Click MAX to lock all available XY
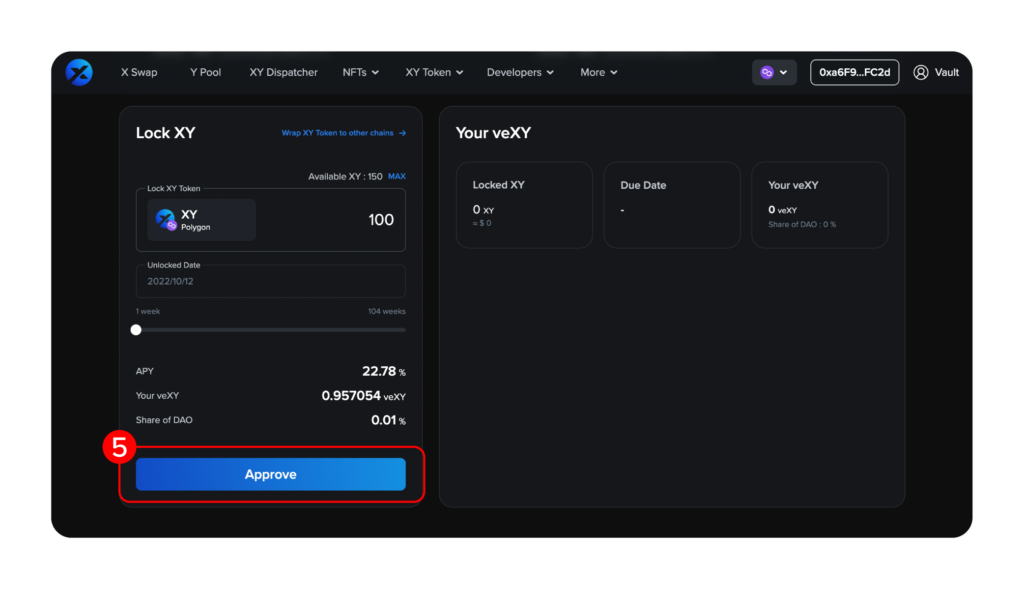Image resolution: width=1024 pixels, height=589 pixels. [396, 176]
